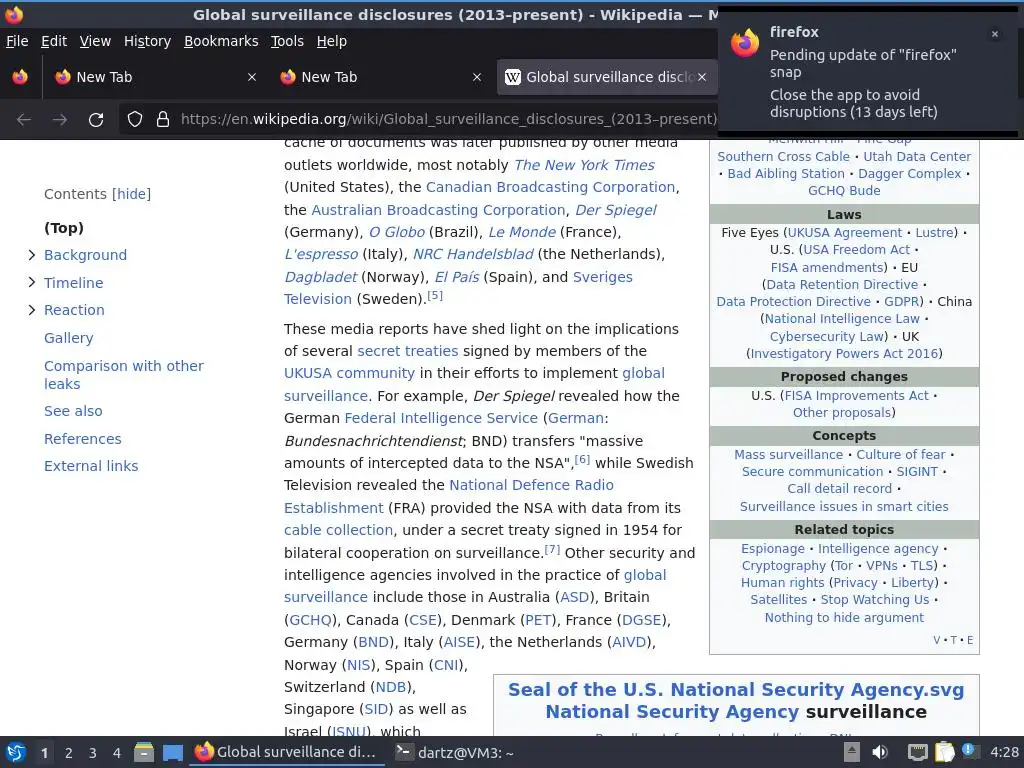The image size is (1024, 768).
Task: Open the Bookmarks menu
Action: click(x=221, y=41)
